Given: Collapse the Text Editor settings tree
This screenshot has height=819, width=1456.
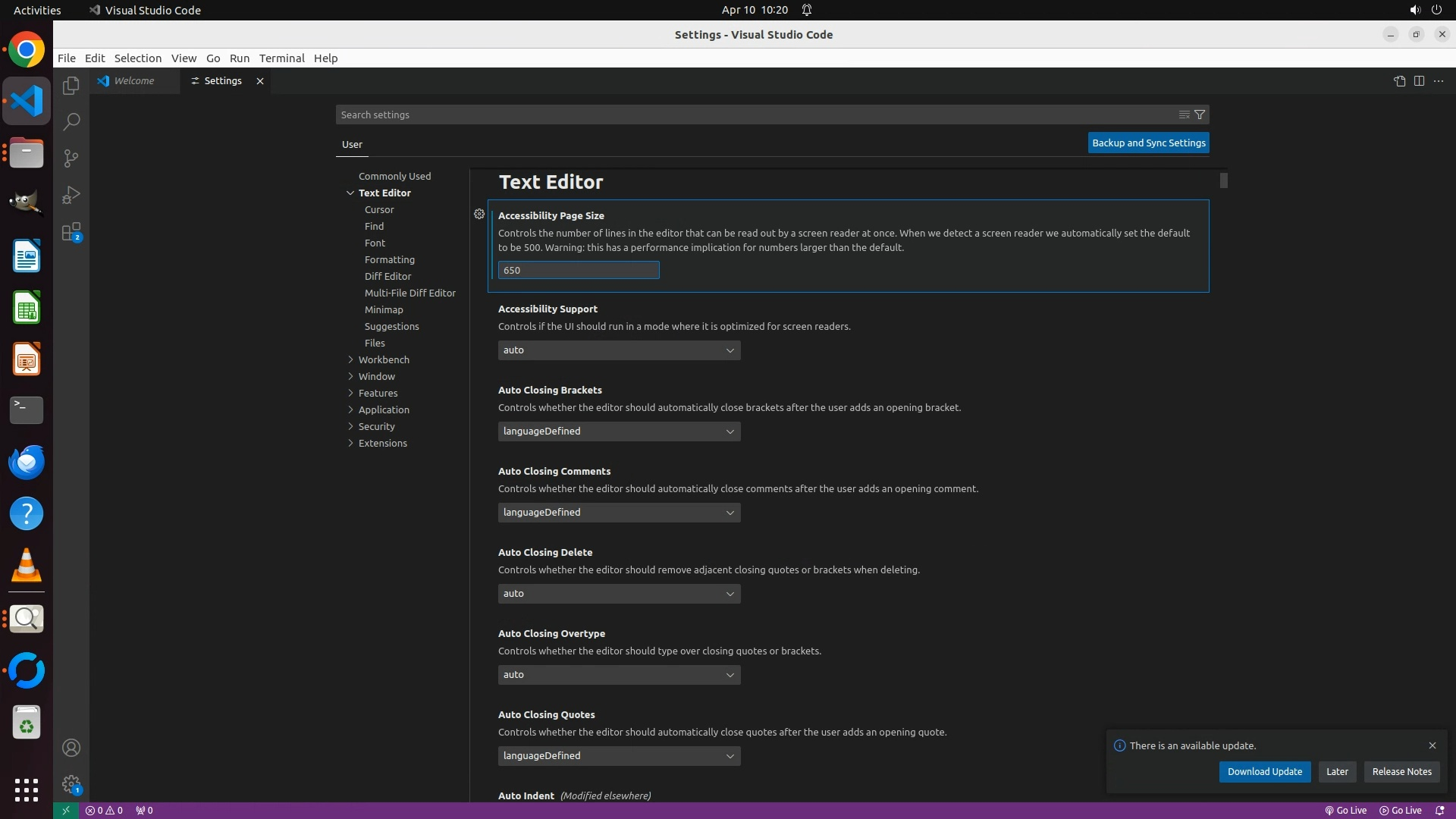Looking at the screenshot, I should (351, 193).
